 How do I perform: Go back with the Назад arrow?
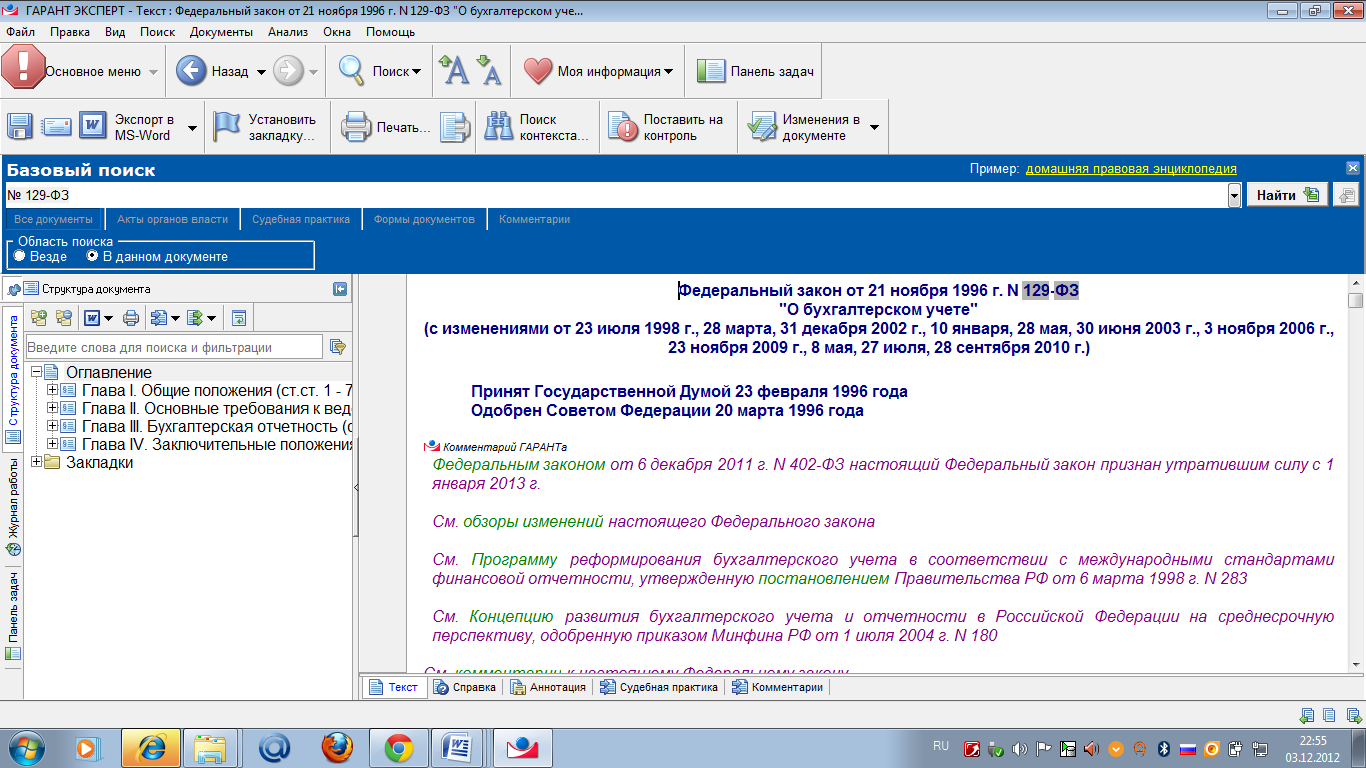[191, 71]
